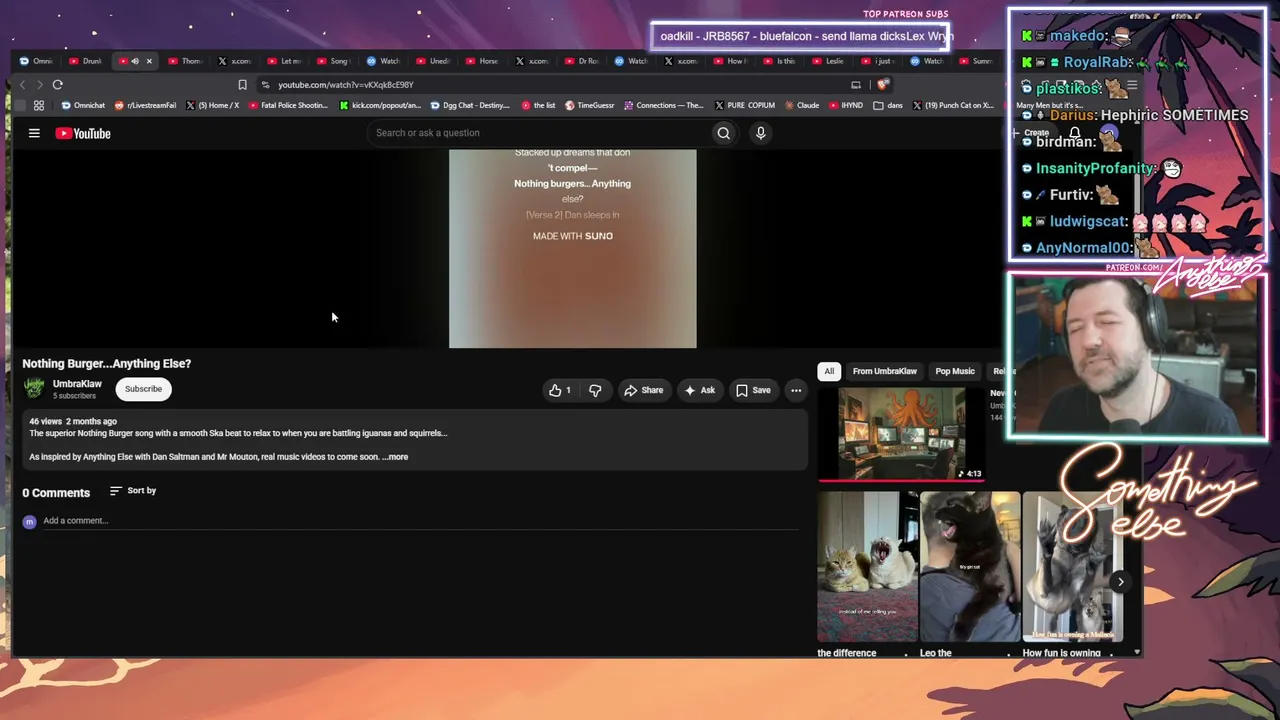Screen dimensions: 1280x720
Task: Click the YouTube search magnifier button
Action: (724, 133)
